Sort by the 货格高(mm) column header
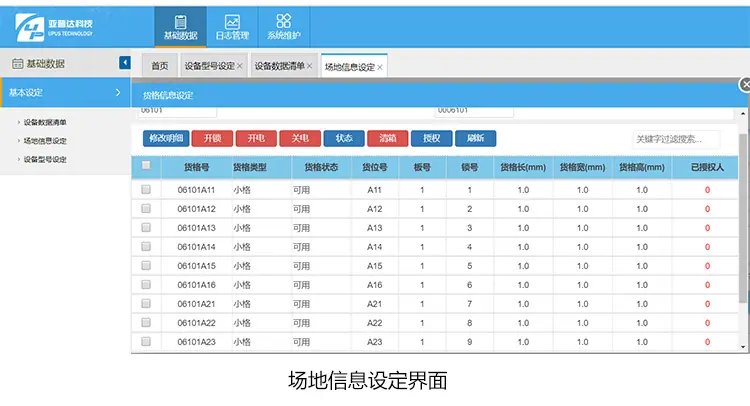This screenshot has width=750, height=406. pyautogui.click(x=642, y=167)
